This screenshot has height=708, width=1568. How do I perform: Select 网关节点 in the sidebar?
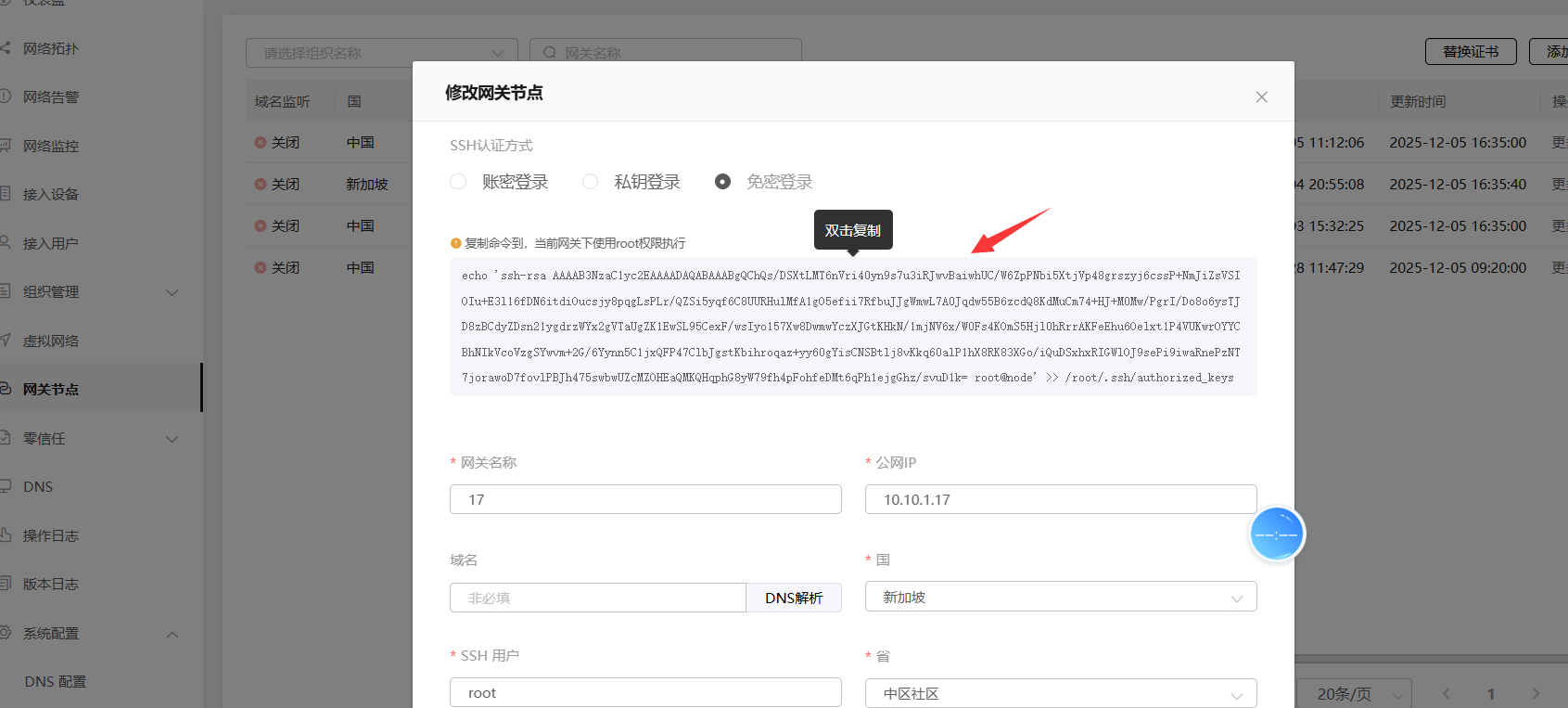click(51, 389)
